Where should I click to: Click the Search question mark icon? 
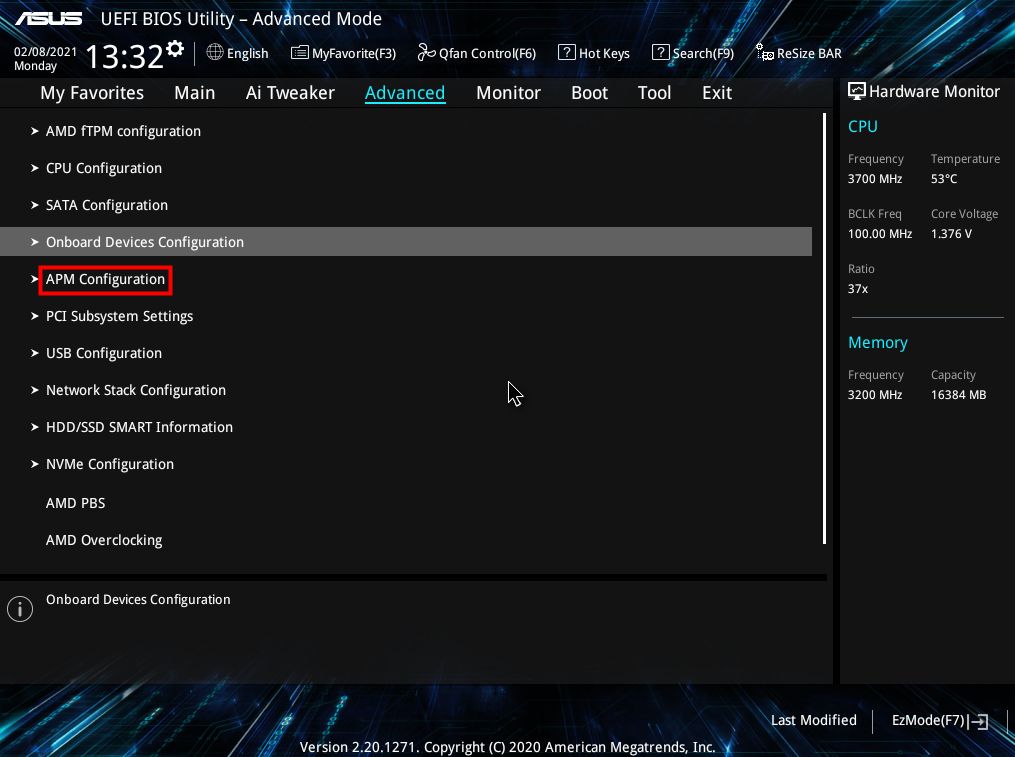pos(660,52)
